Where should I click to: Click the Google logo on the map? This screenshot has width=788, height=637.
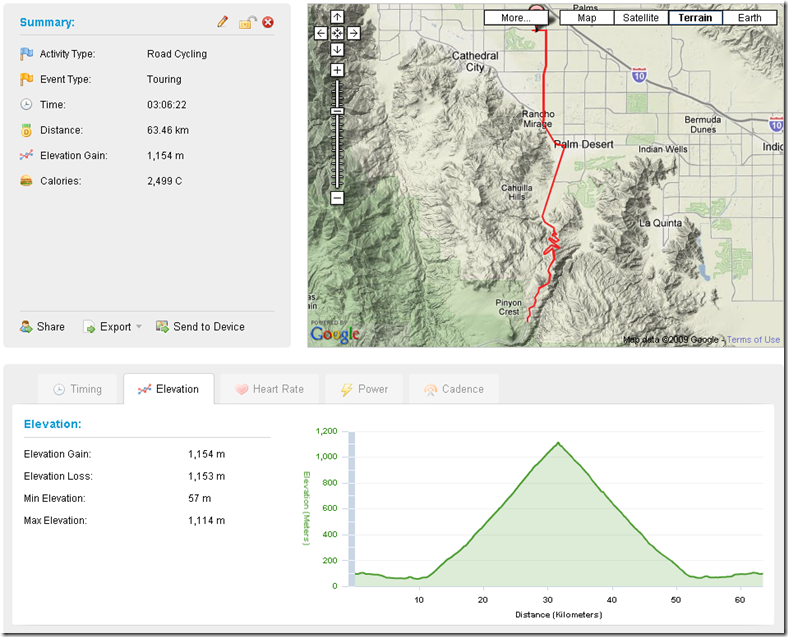pyautogui.click(x=335, y=334)
